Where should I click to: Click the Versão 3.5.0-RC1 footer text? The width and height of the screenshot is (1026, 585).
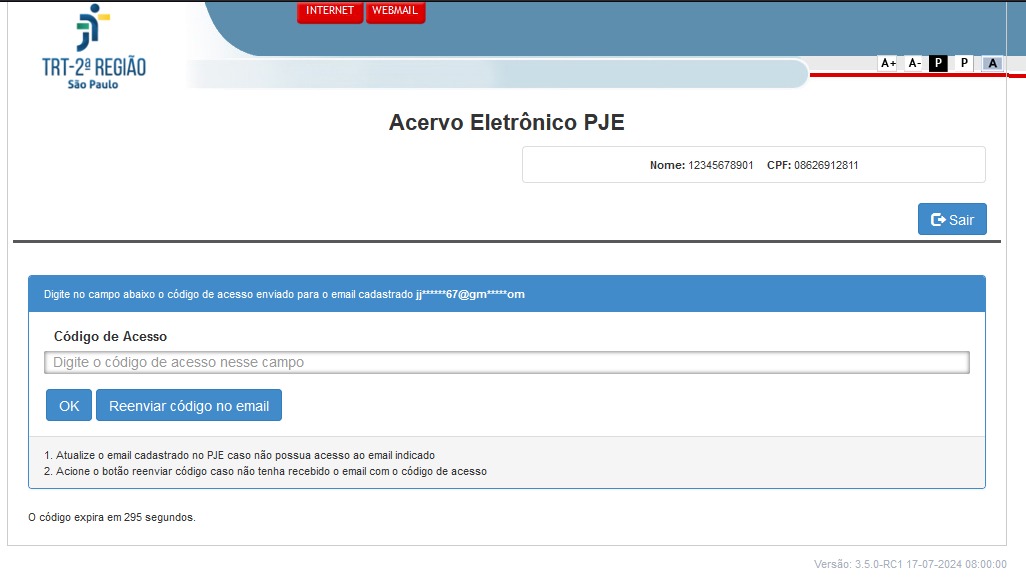(x=910, y=564)
